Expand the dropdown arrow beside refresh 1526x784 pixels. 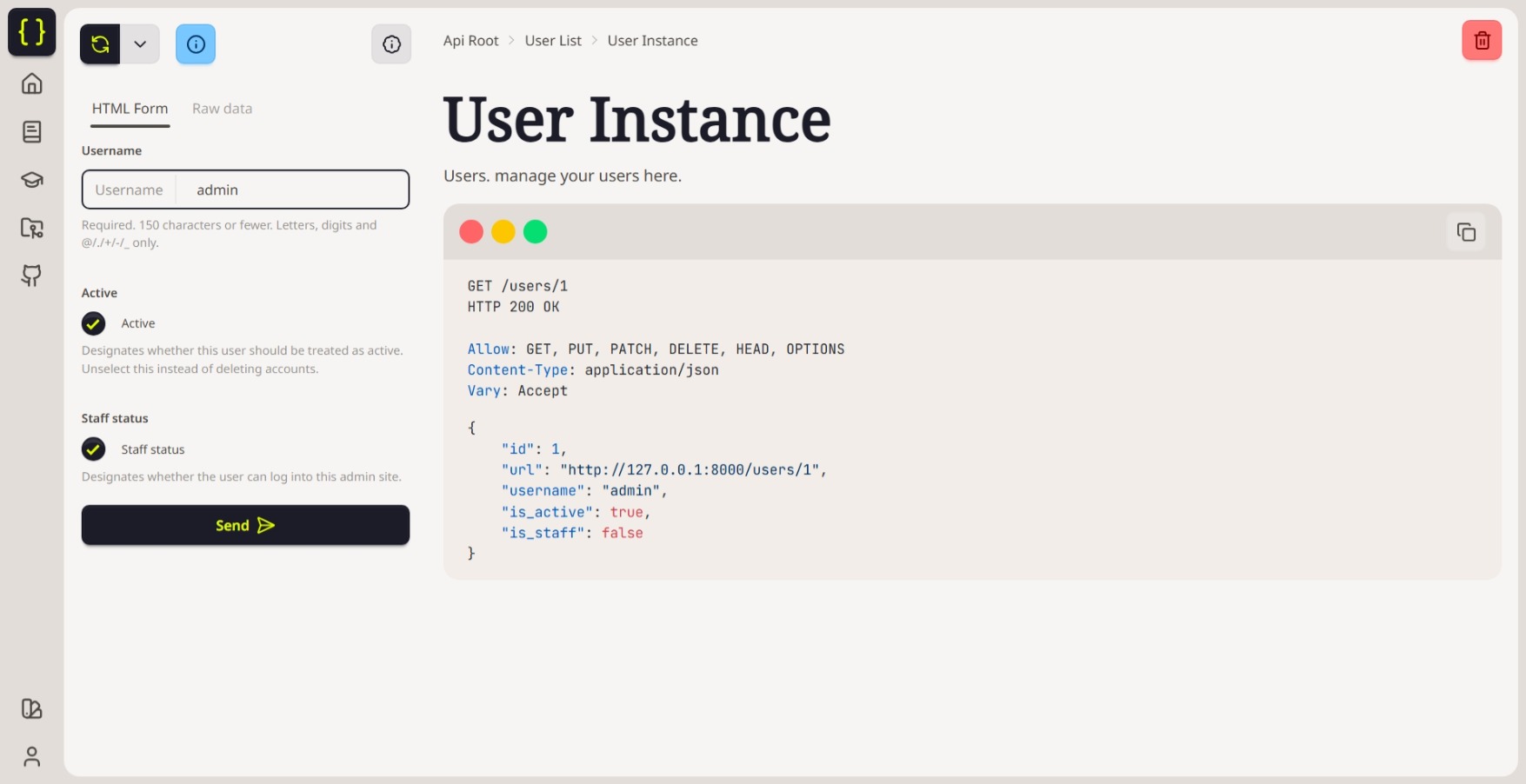(x=140, y=44)
